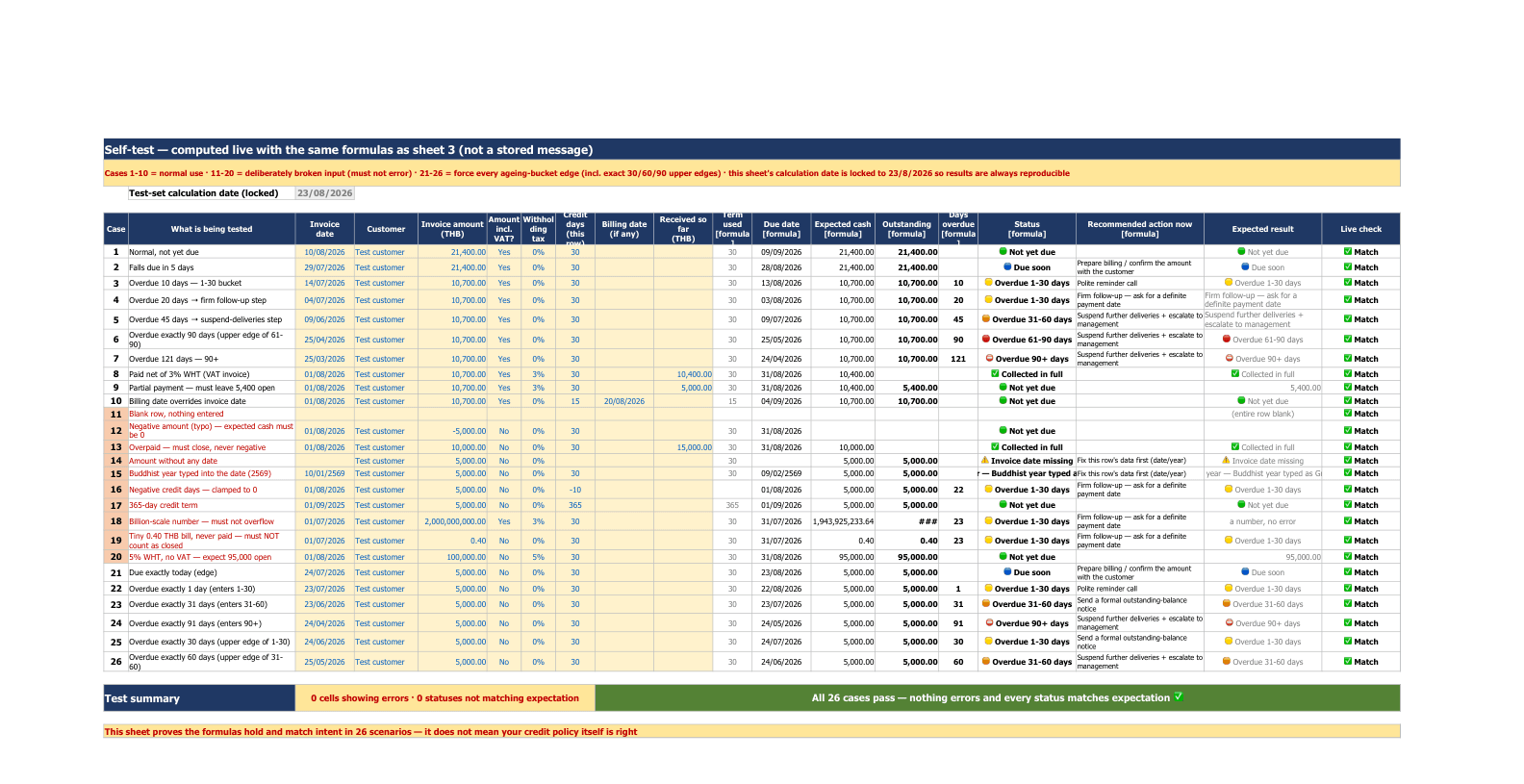
Task: Click 'All 26 cases pass' green banner
Action: point(998,698)
